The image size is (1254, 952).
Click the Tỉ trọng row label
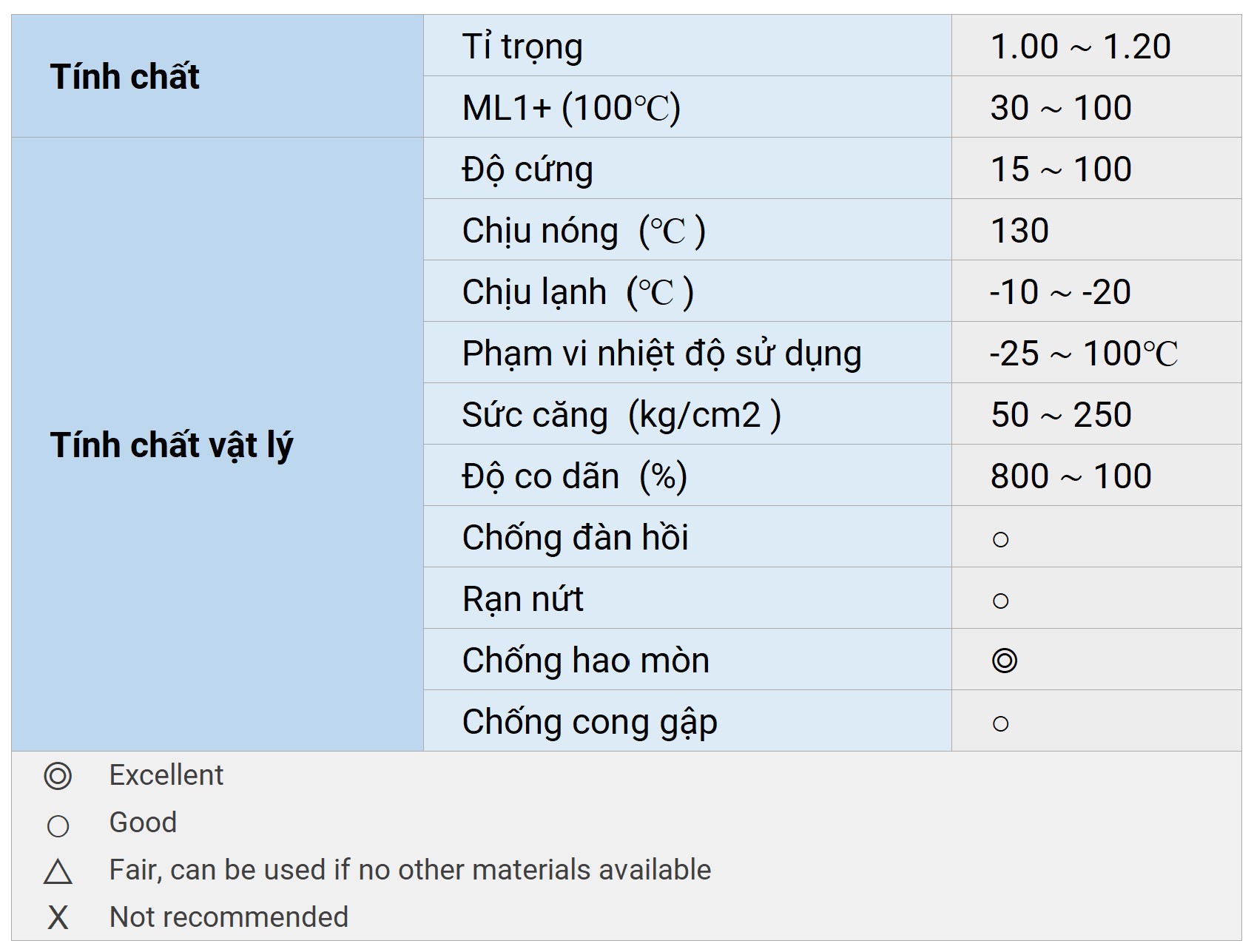pyautogui.click(x=522, y=47)
